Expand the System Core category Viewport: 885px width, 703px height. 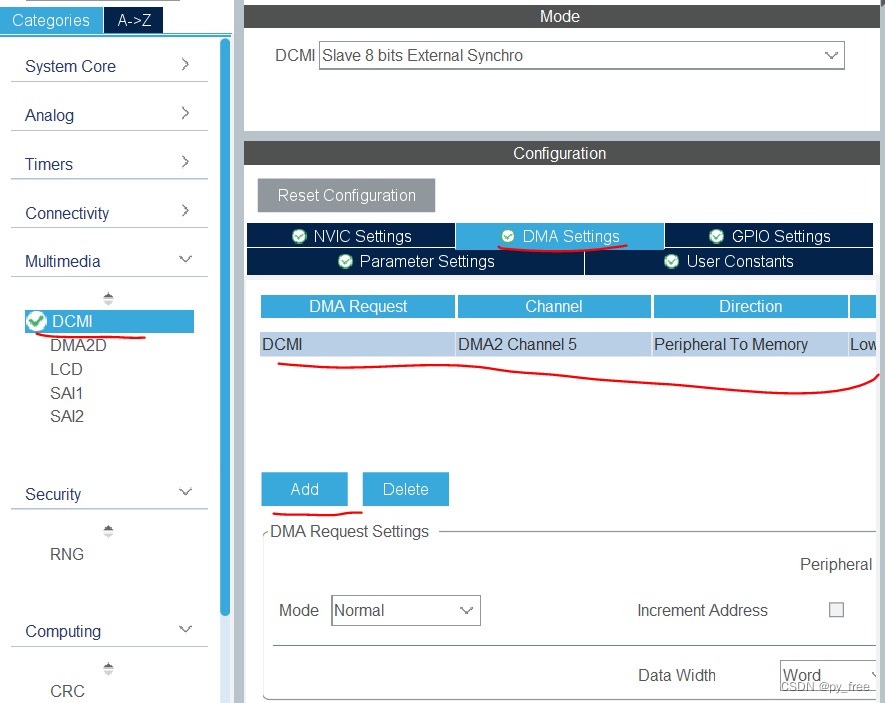pos(185,64)
